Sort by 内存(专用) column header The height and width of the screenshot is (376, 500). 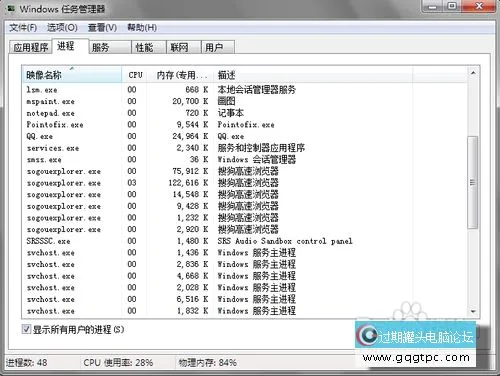coord(181,75)
